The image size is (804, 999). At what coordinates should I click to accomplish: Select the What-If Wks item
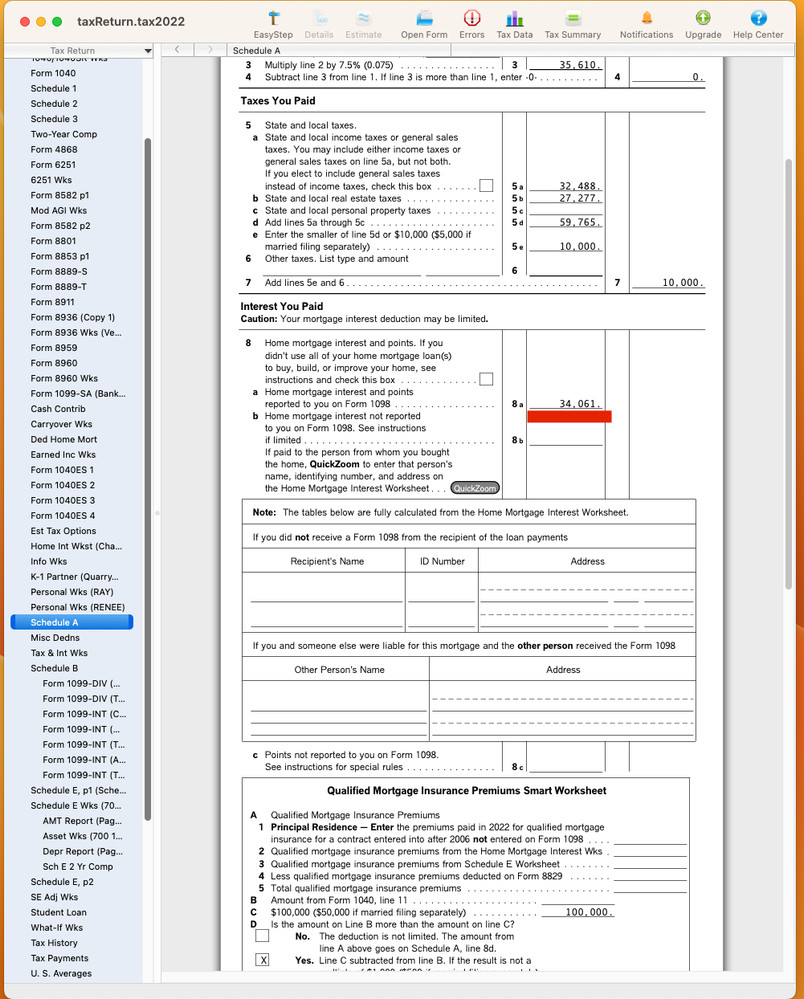[57, 928]
